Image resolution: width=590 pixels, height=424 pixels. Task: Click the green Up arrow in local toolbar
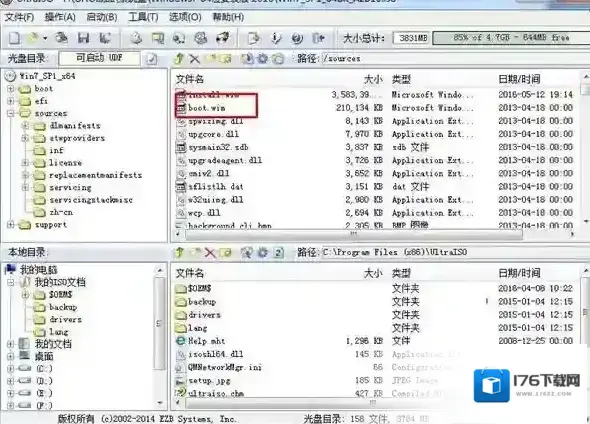(x=179, y=252)
